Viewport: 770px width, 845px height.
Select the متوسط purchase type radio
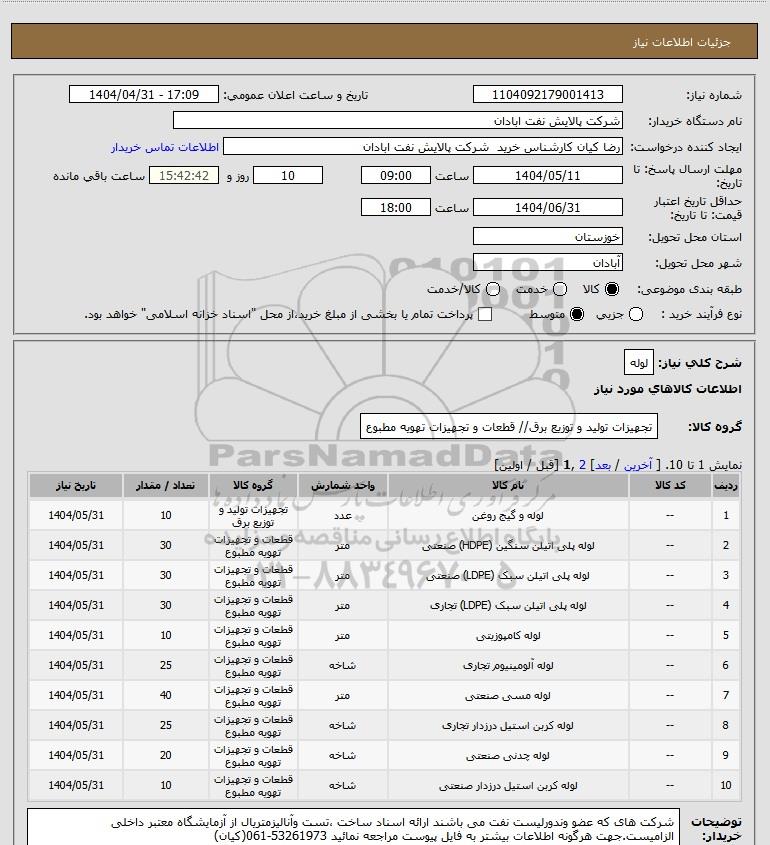tap(577, 314)
